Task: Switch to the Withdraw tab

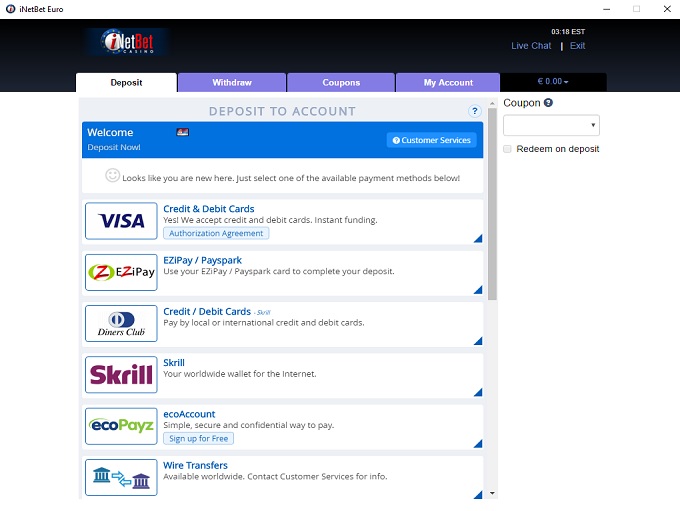Action: [x=232, y=83]
